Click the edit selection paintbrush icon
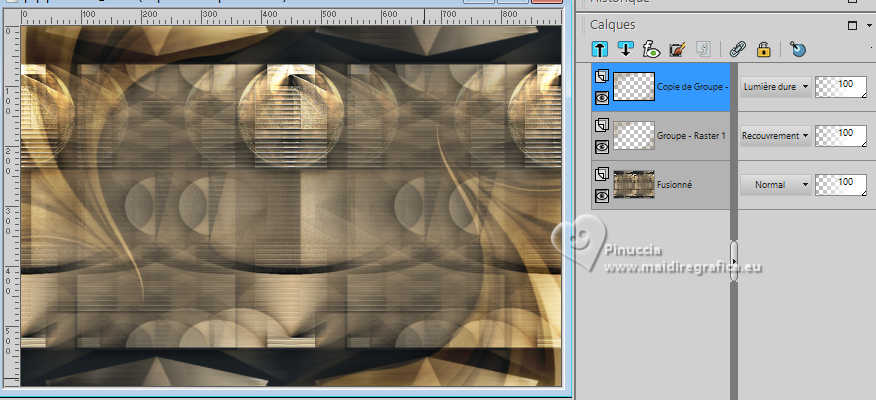The image size is (876, 400). pyautogui.click(x=677, y=49)
